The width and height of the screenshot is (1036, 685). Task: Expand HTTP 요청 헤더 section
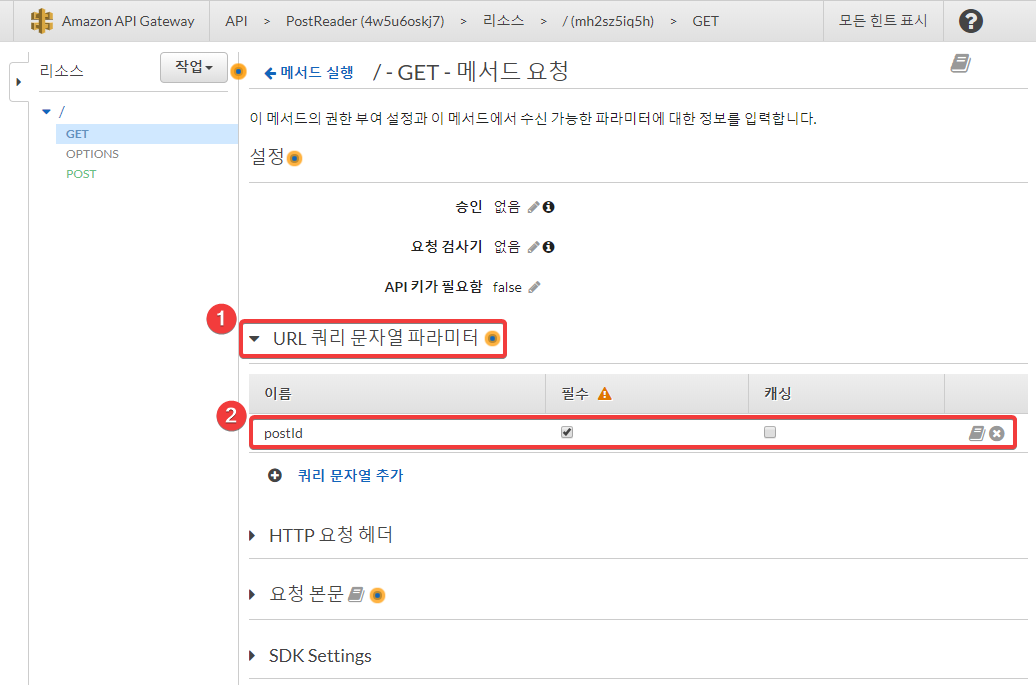[252, 535]
